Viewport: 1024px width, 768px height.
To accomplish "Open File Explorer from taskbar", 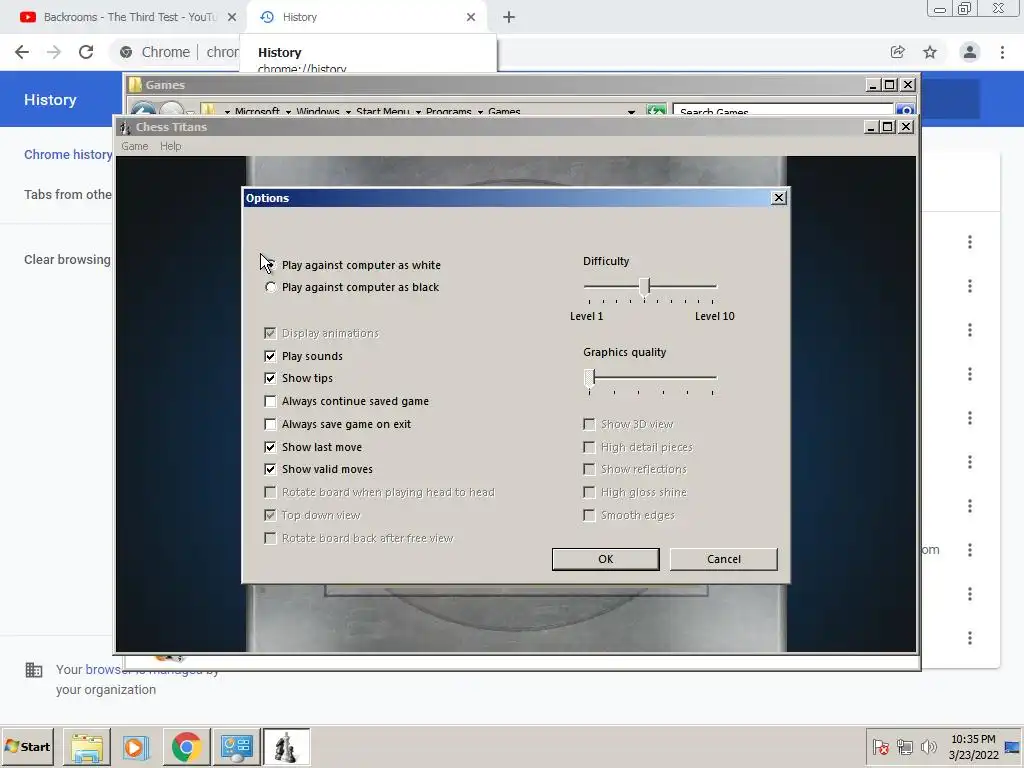I will 87,747.
